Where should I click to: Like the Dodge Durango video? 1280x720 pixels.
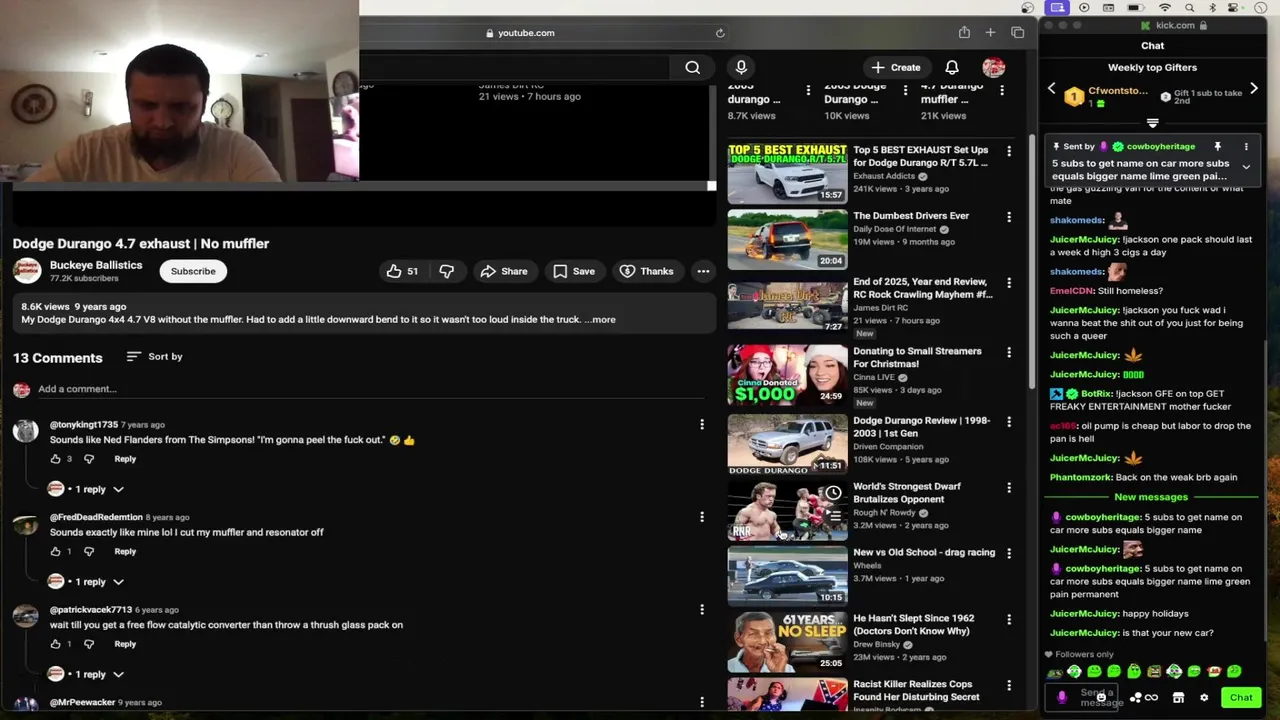point(403,271)
